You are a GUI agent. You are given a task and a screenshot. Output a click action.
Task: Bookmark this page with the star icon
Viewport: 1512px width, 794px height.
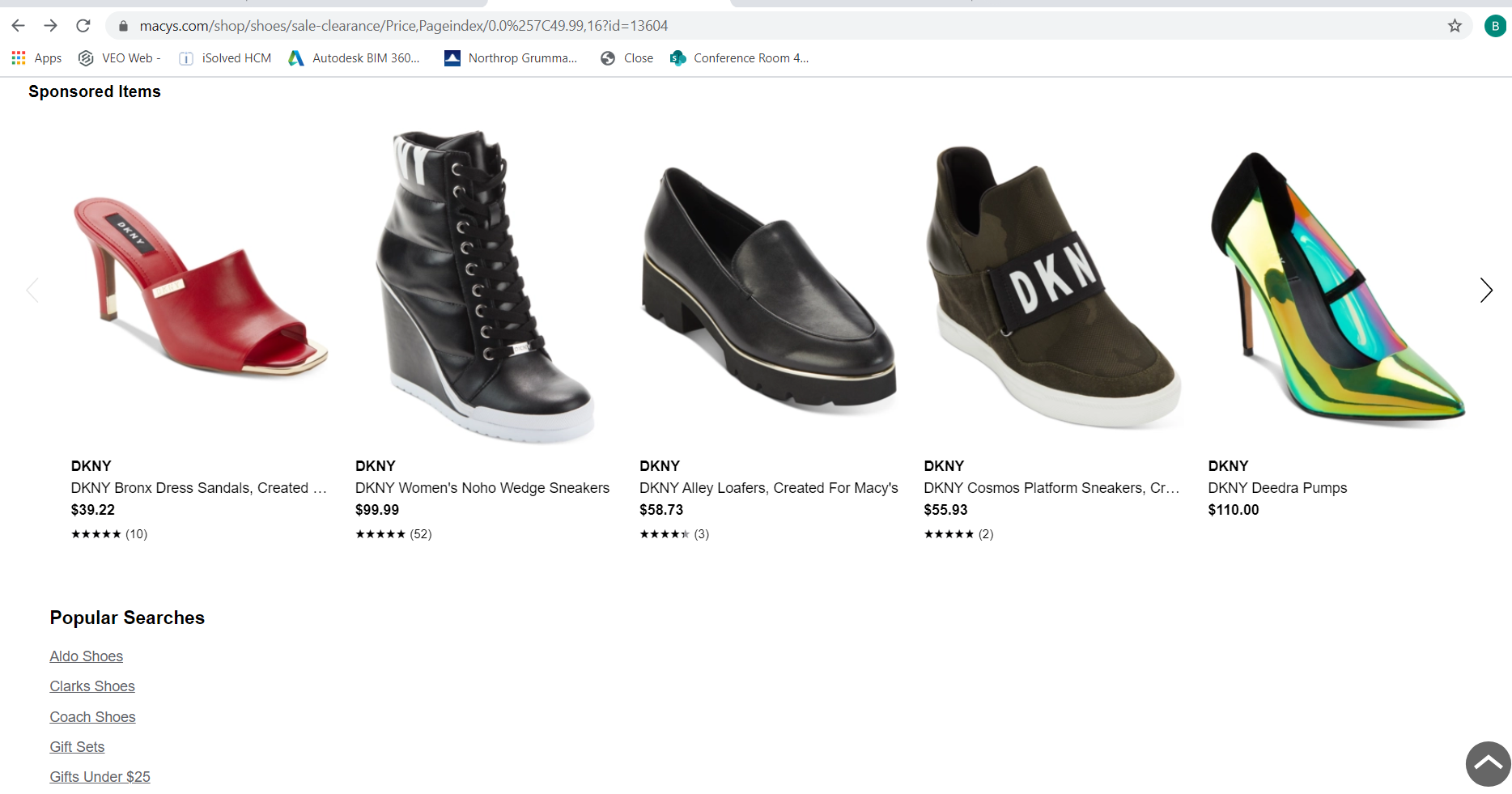[1455, 26]
